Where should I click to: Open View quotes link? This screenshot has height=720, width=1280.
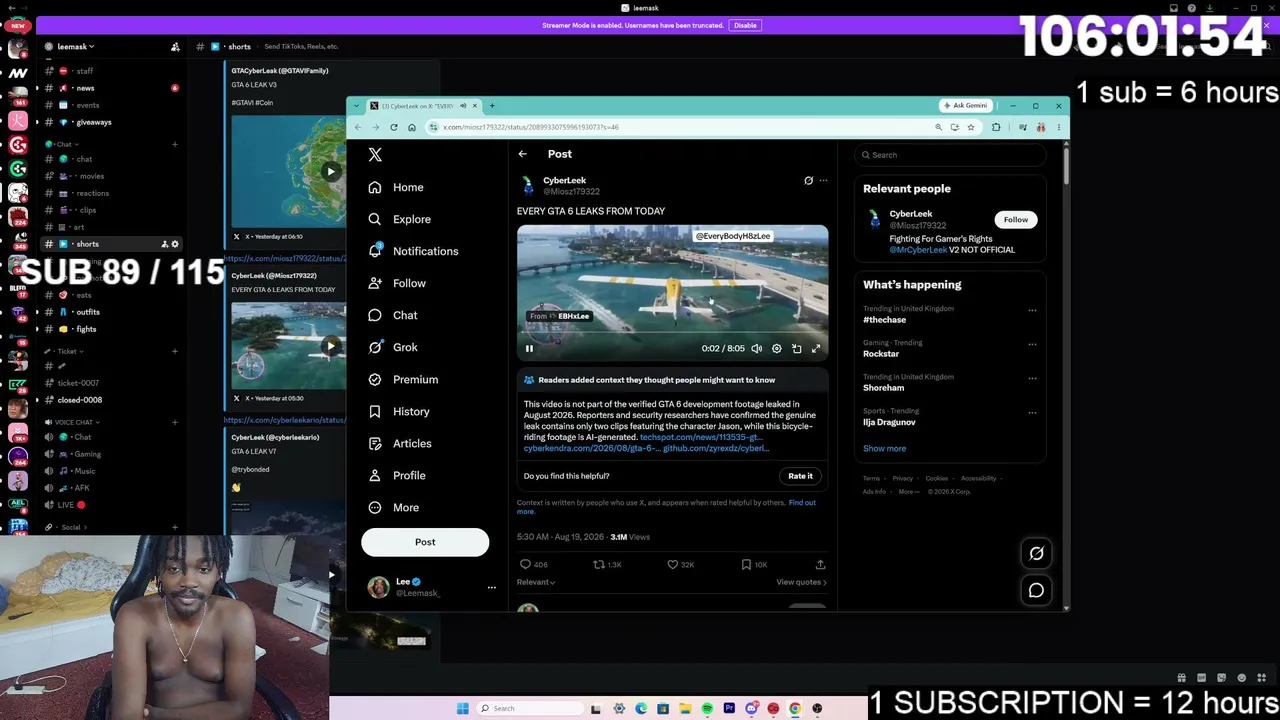click(x=801, y=582)
